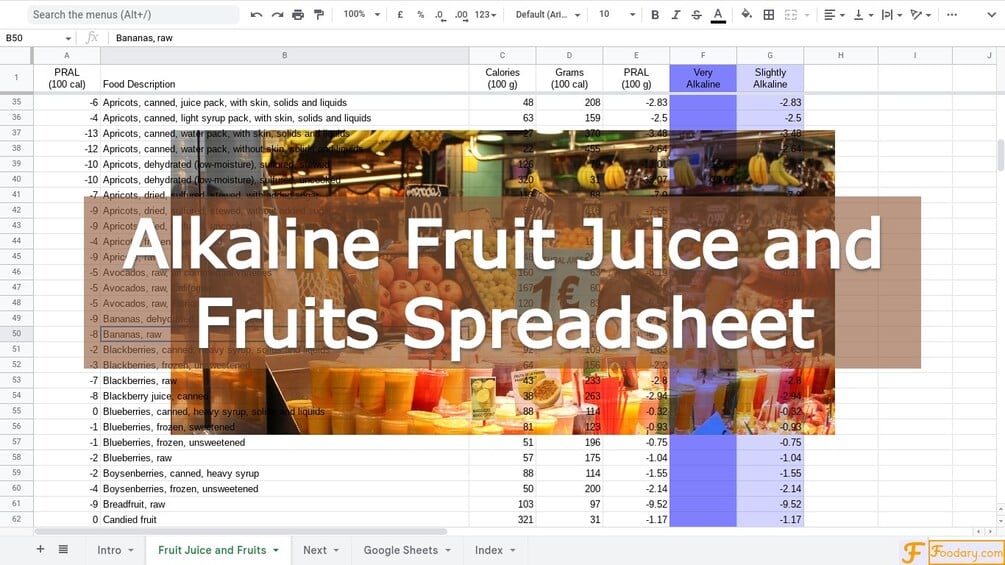Select cell Apricots, canned, juice pack row
1005x565 pixels.
coord(285,102)
